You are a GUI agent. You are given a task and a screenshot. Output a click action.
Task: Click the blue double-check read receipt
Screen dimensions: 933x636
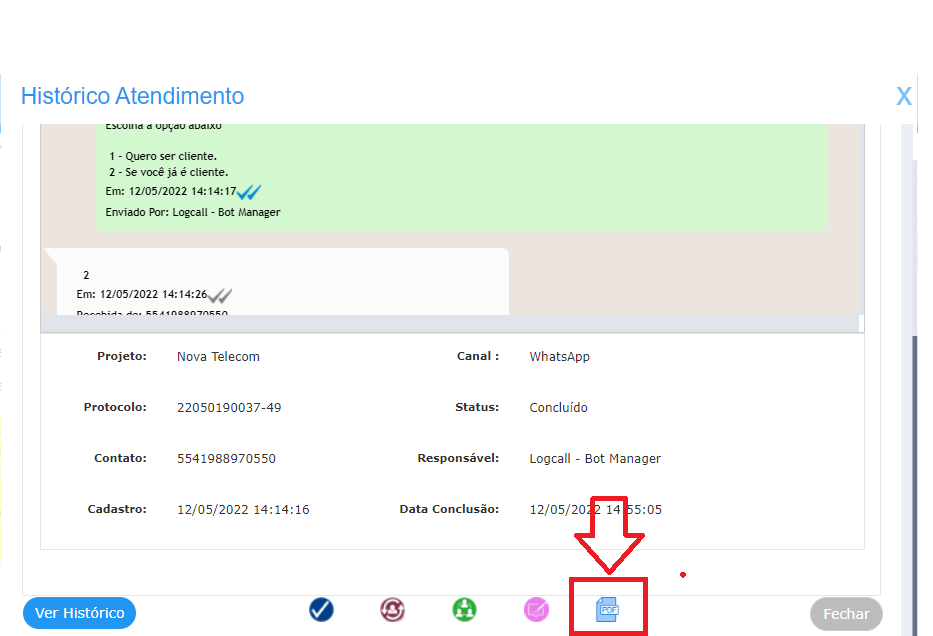point(249,192)
